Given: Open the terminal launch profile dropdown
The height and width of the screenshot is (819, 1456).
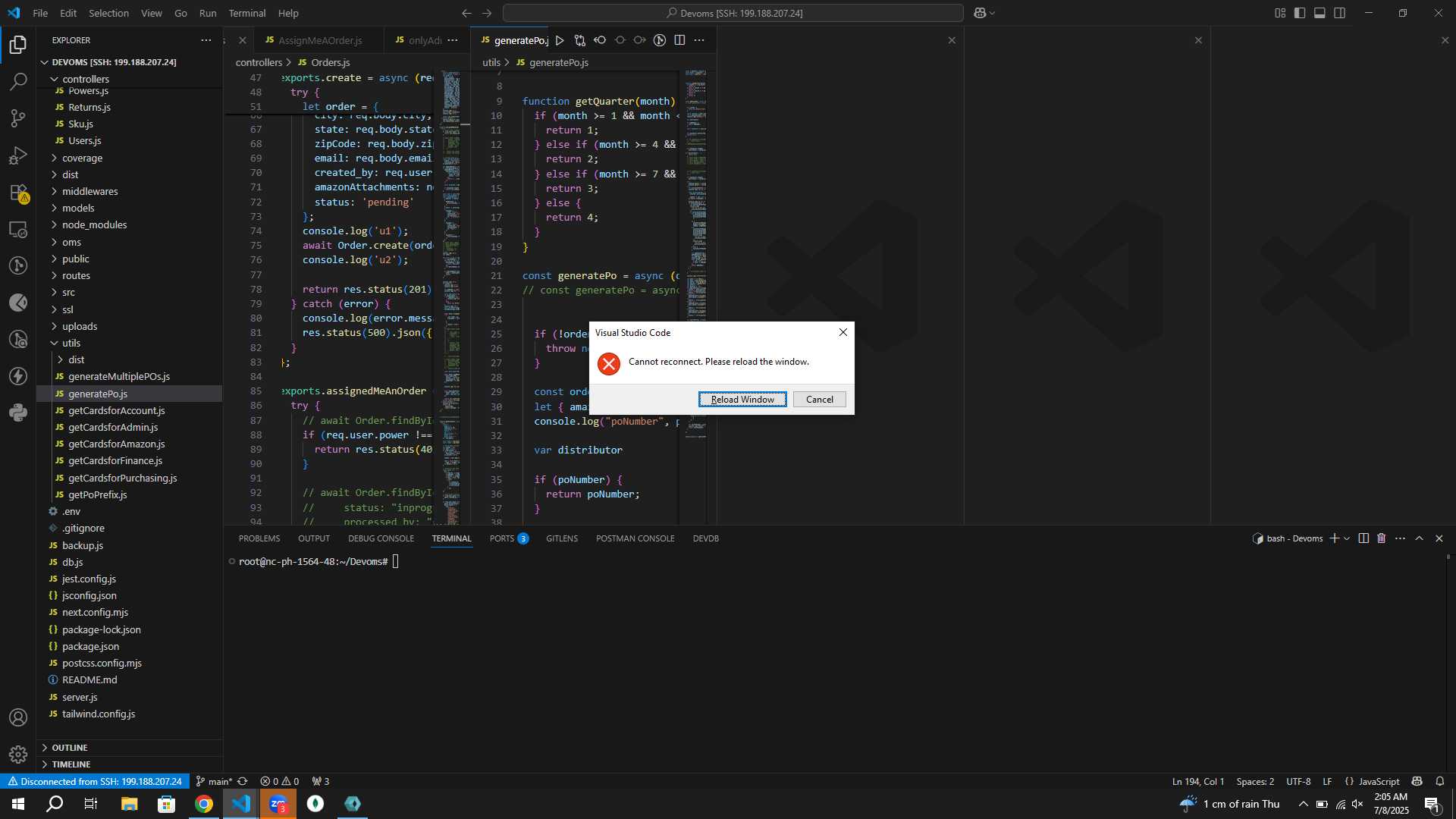Looking at the screenshot, I should click(x=1347, y=538).
